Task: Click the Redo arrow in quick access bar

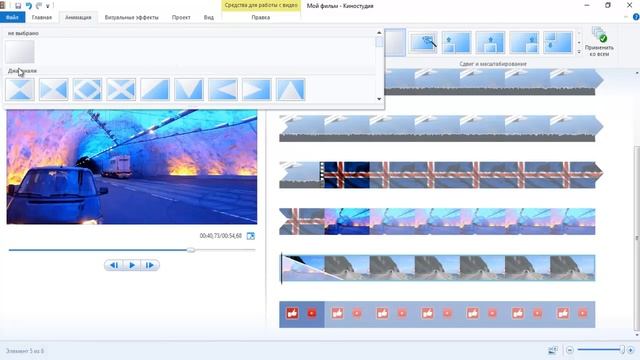Action: click(x=39, y=6)
